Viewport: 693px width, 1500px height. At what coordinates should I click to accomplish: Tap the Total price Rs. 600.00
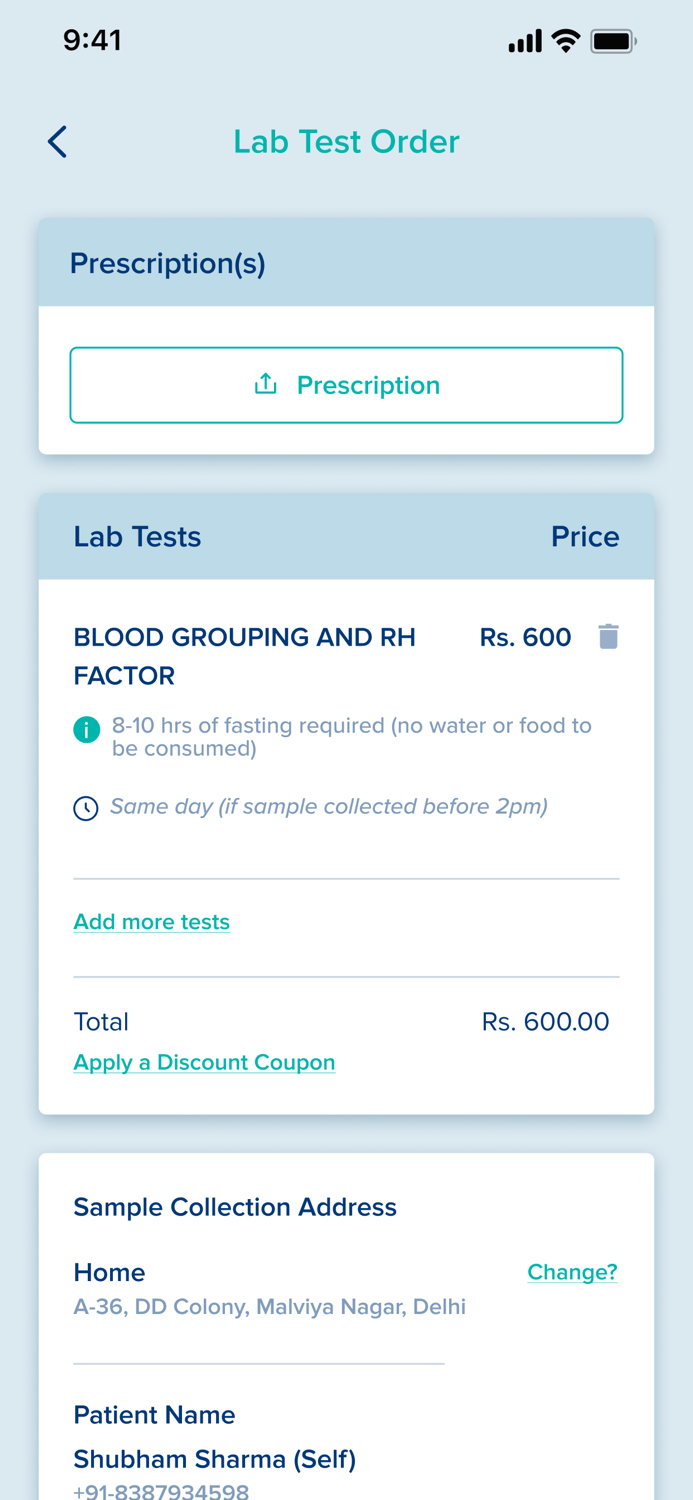[x=546, y=1021]
